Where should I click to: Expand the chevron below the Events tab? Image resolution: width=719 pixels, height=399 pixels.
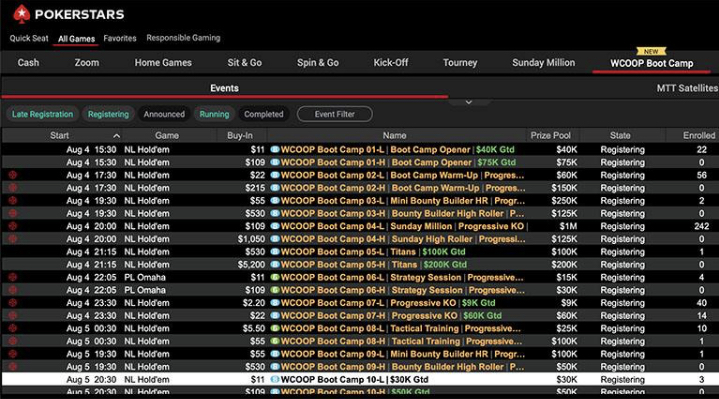[x=469, y=102]
